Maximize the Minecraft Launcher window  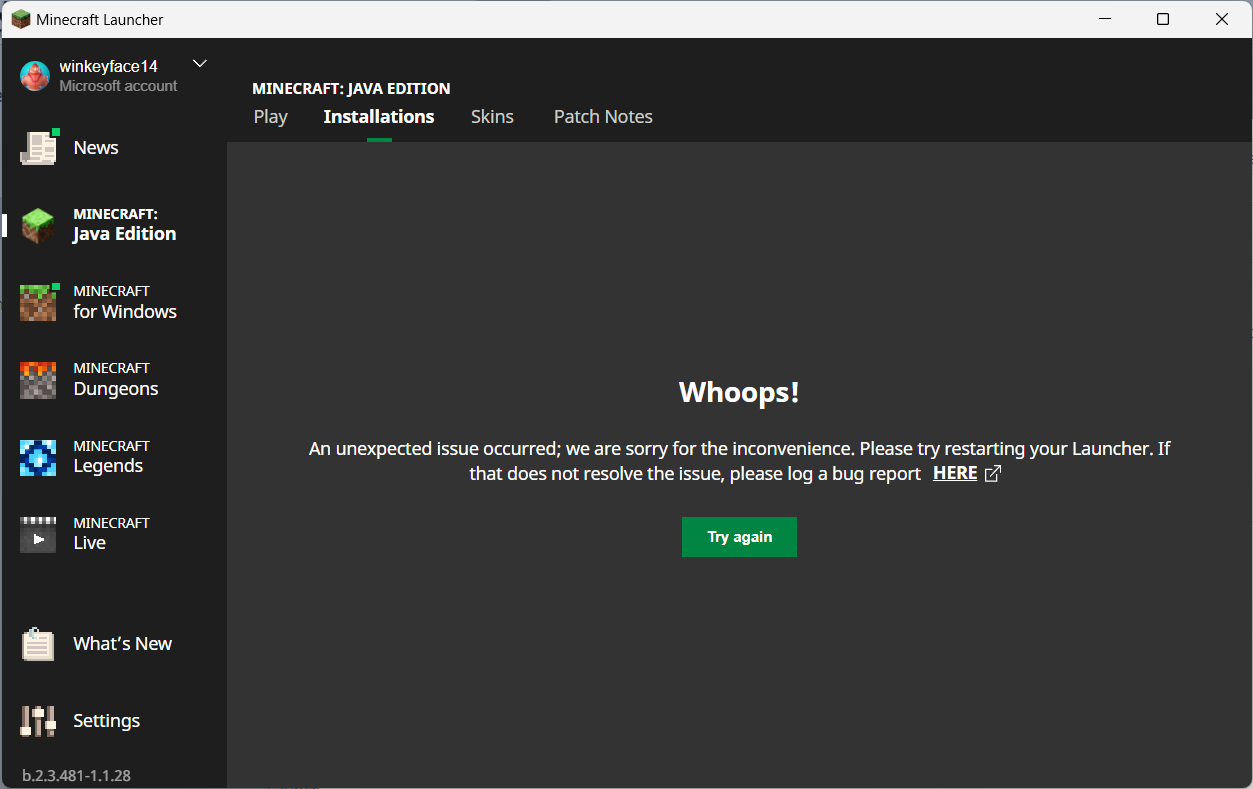point(1163,19)
